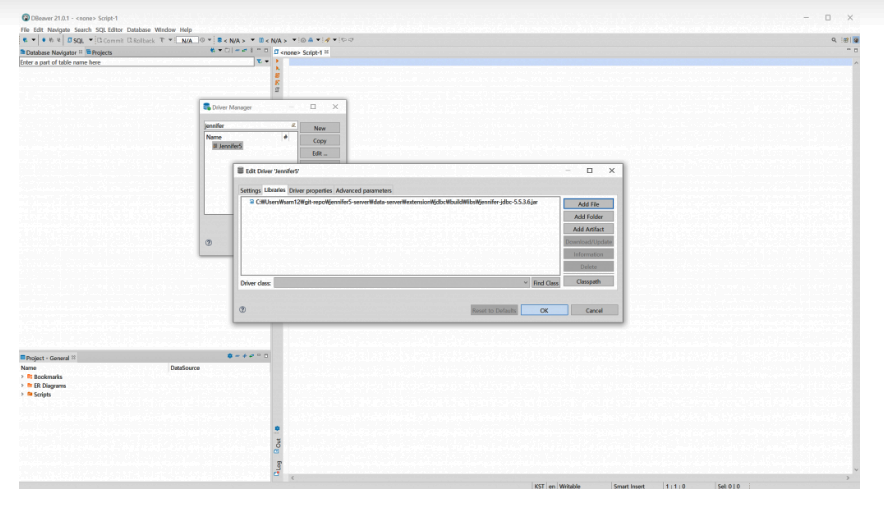Open the Out side panel icon
The width and height of the screenshot is (884, 521).
[277, 442]
